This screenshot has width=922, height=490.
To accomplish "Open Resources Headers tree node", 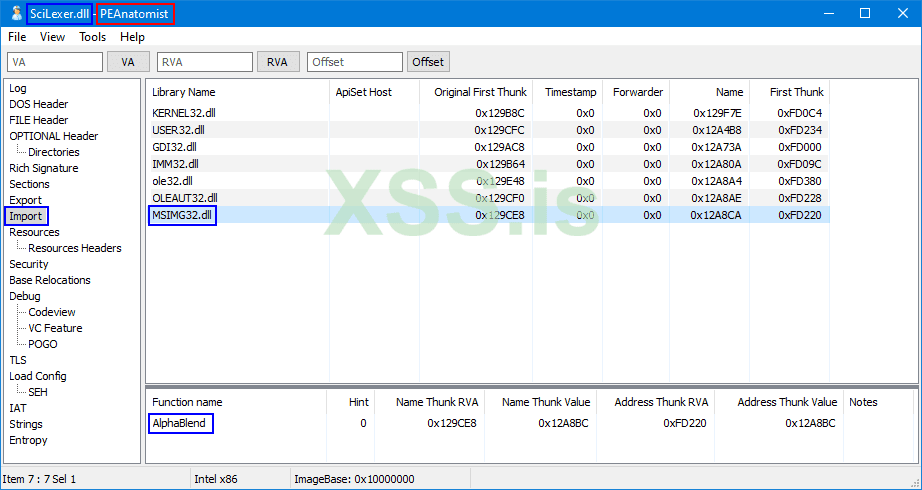I will pos(75,248).
